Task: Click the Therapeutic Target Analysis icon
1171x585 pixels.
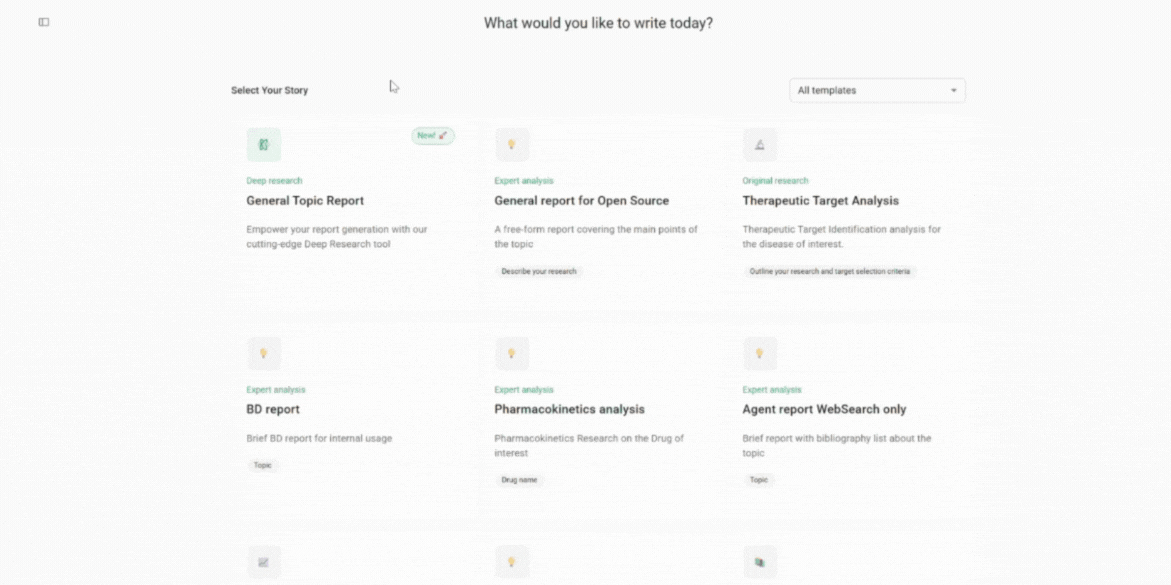Action: (x=759, y=145)
